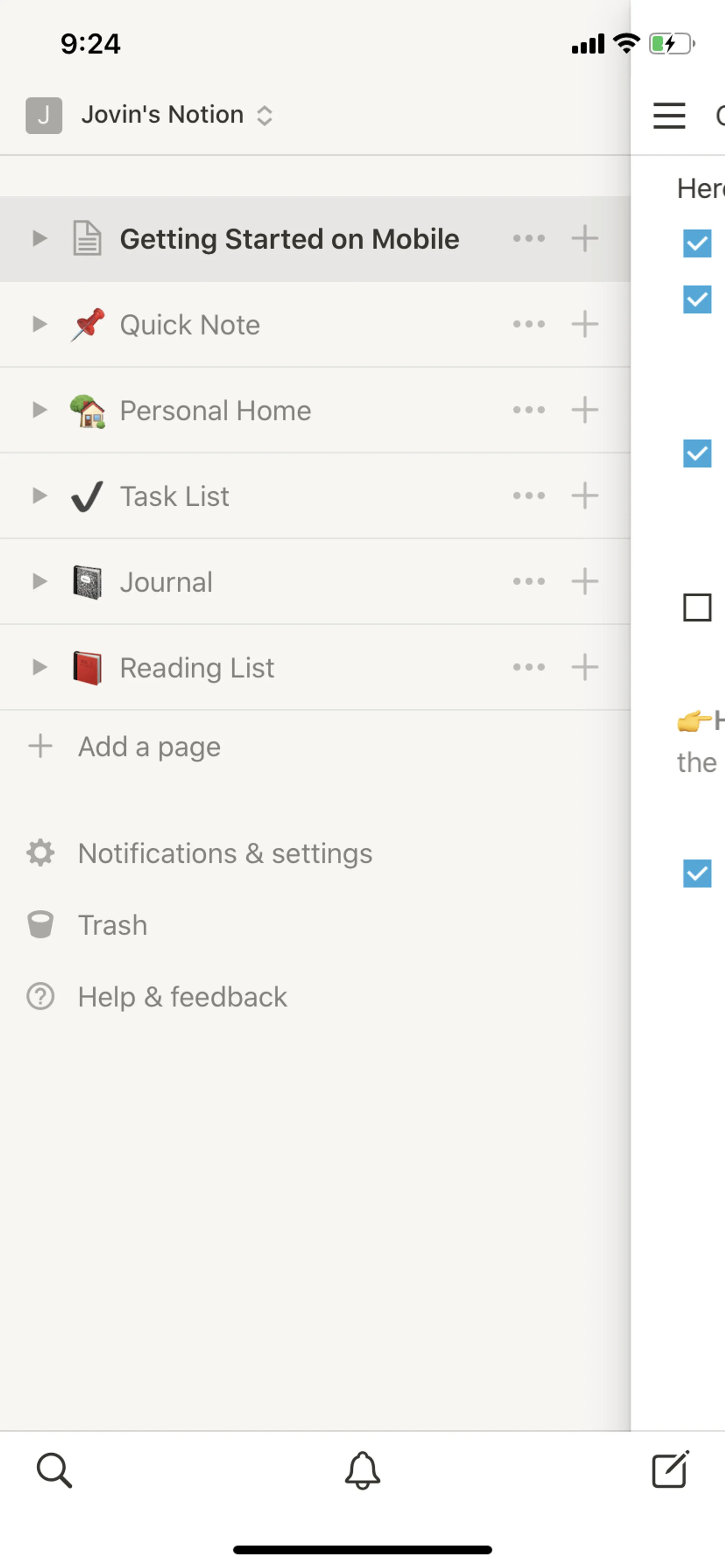
Task: Open the Trash
Action: pyautogui.click(x=113, y=925)
